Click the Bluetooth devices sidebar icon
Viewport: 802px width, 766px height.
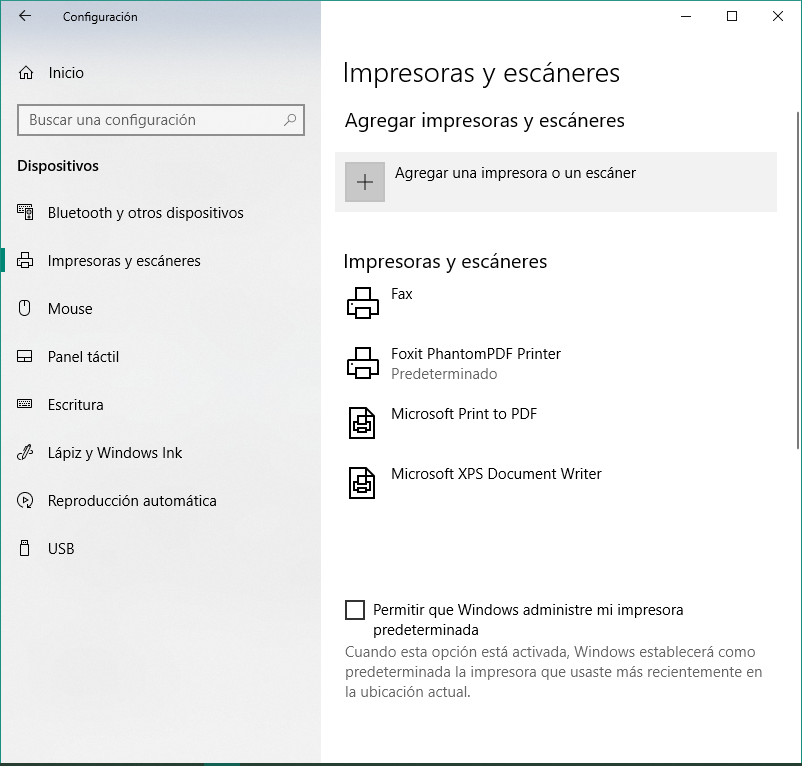26,213
